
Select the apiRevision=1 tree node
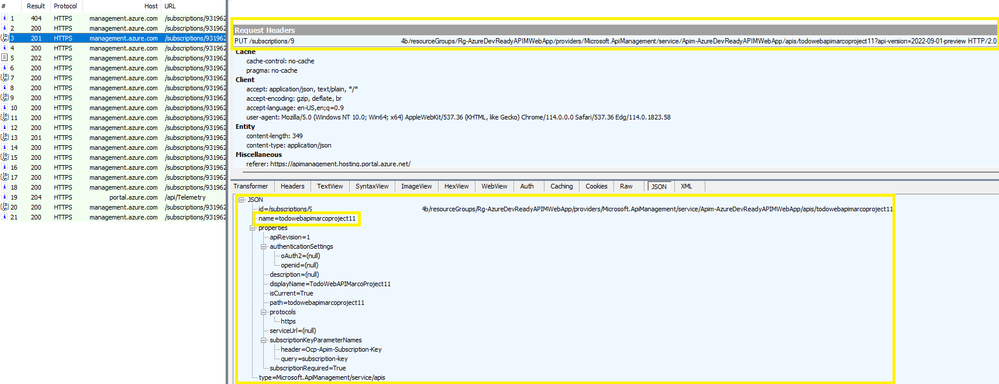pyautogui.click(x=289, y=237)
